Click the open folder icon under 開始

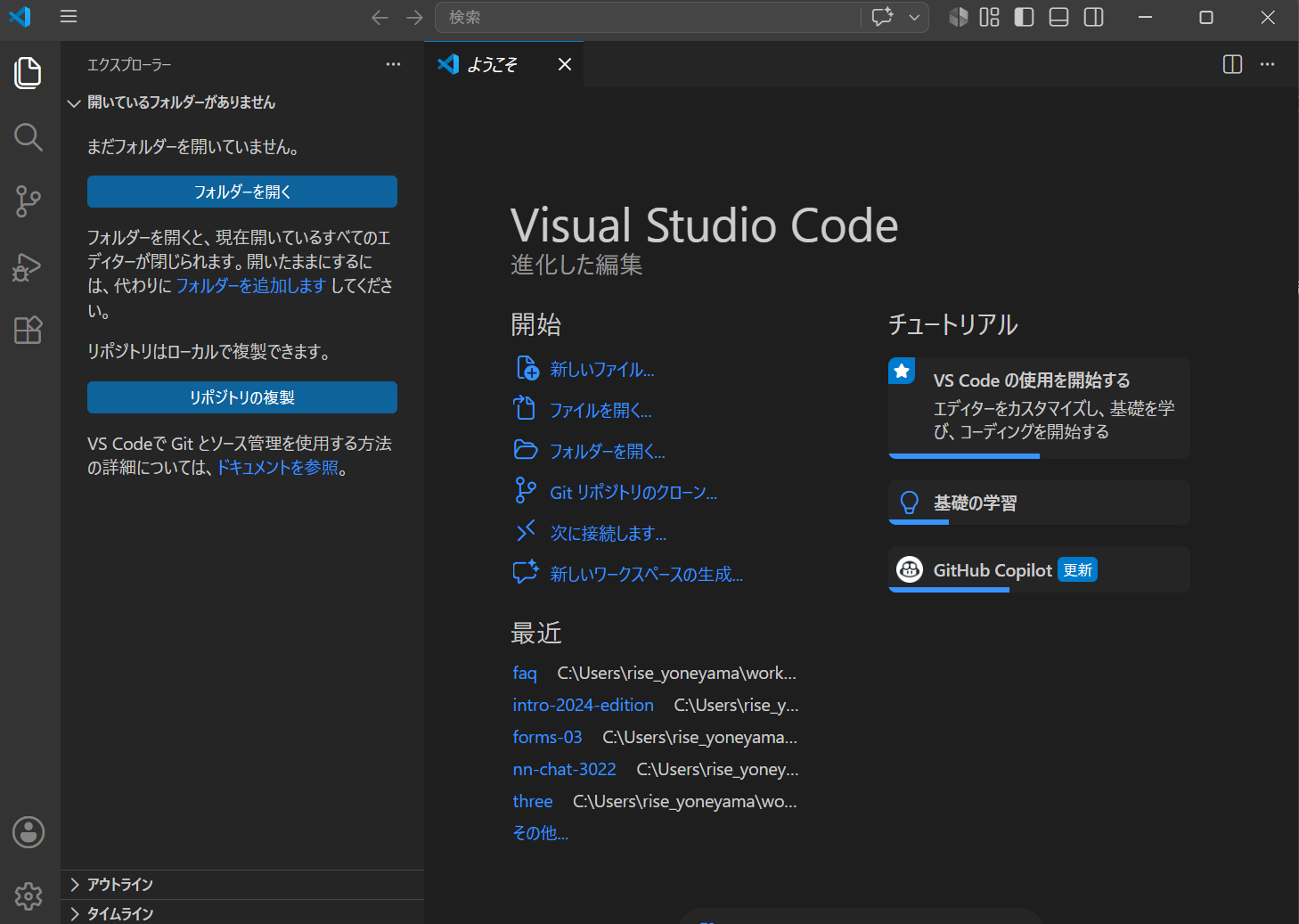coord(526,449)
